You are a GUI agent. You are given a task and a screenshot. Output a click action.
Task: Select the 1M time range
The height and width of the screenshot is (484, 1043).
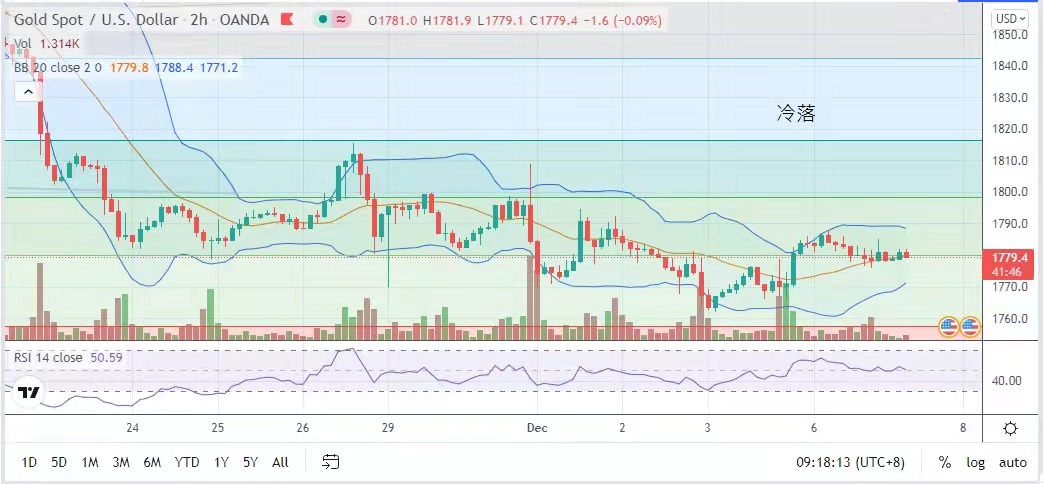pos(89,462)
